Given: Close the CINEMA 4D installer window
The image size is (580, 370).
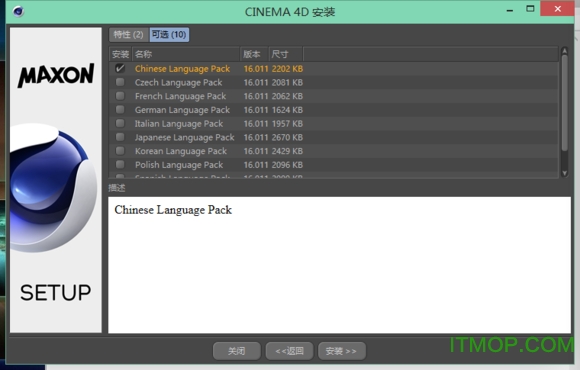Looking at the screenshot, I should (x=557, y=9).
